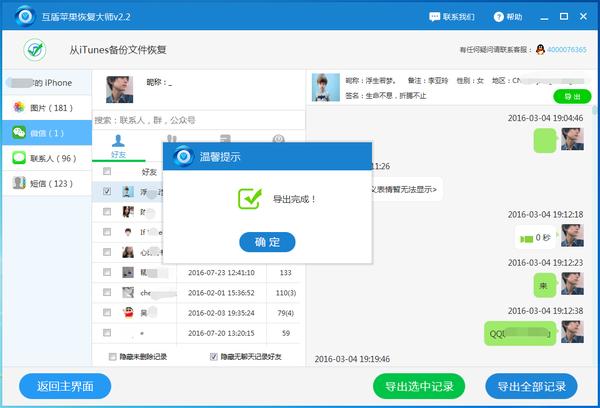Screen dimensions: 600x408
Task: Click the QQ message bubble
Action: point(520,333)
